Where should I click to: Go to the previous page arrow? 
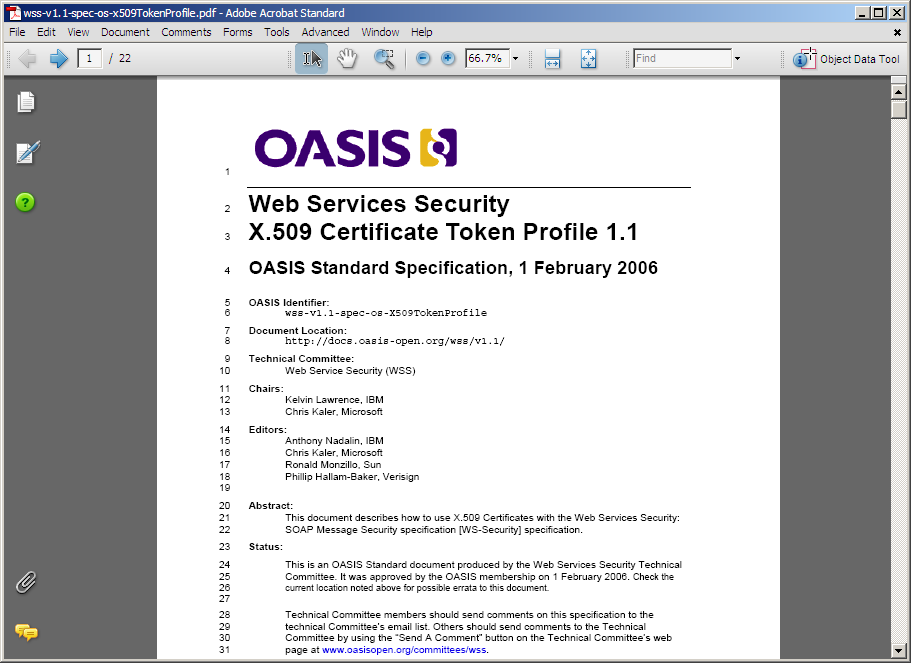pyautogui.click(x=27, y=58)
